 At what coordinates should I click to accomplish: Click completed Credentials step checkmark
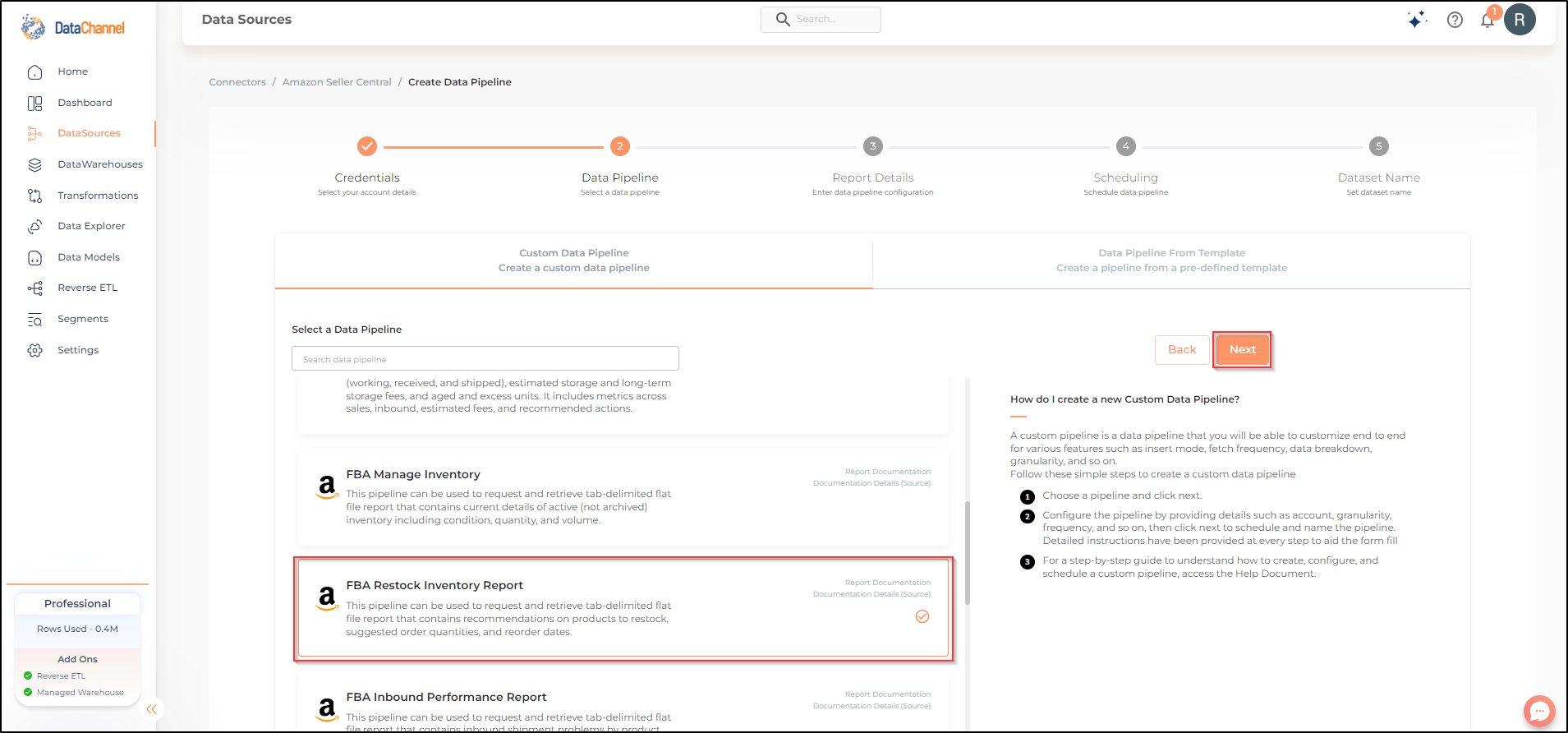coord(367,146)
